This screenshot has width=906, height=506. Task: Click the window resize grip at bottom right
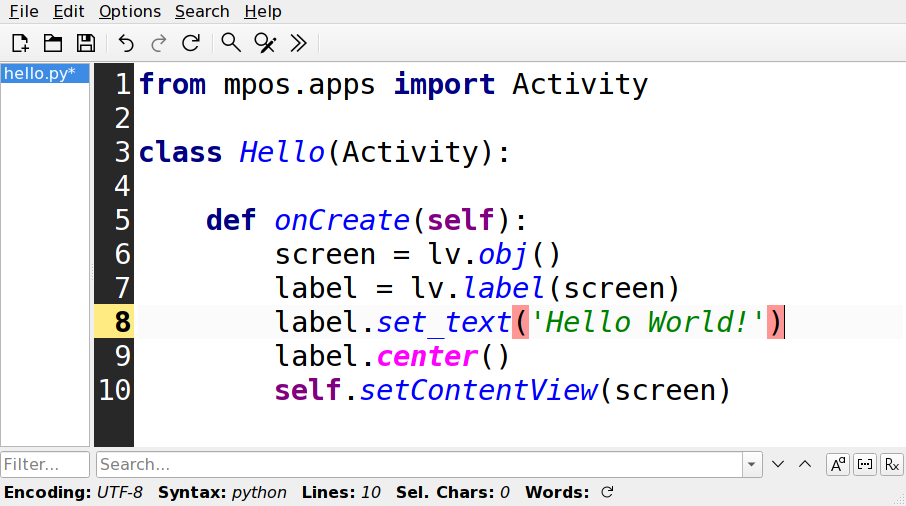click(x=900, y=500)
